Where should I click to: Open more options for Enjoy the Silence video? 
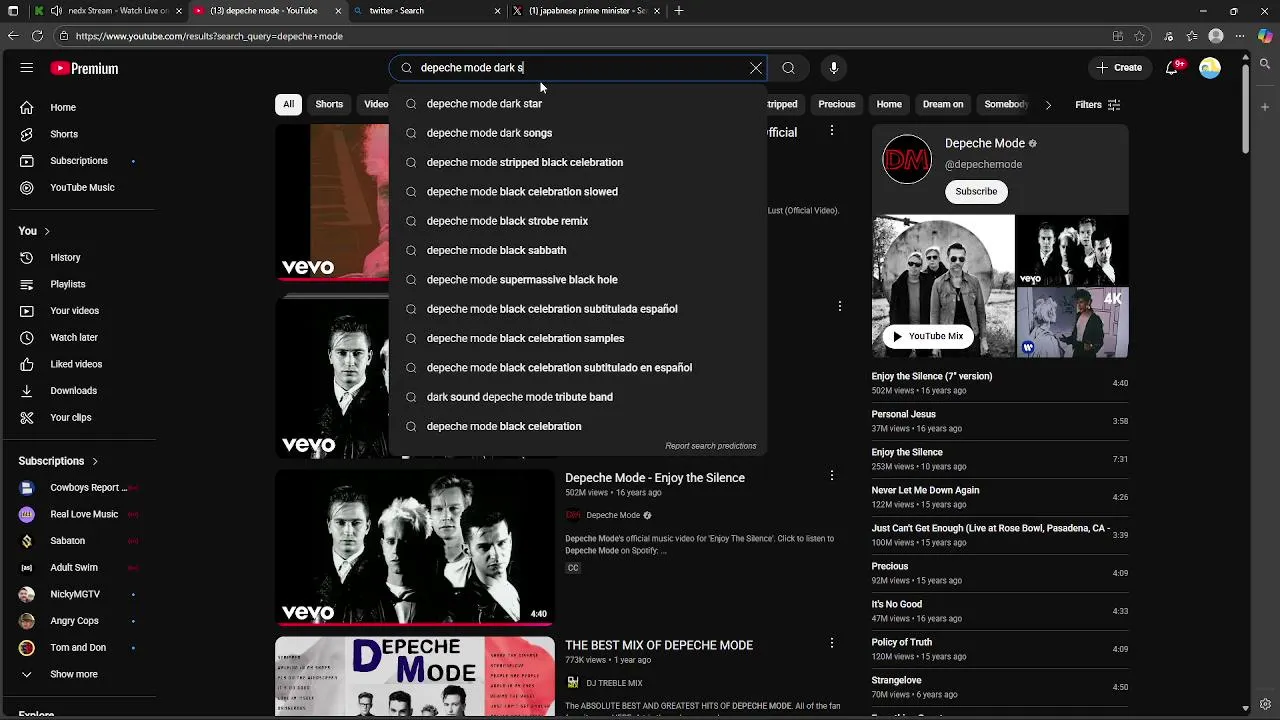[x=832, y=476]
